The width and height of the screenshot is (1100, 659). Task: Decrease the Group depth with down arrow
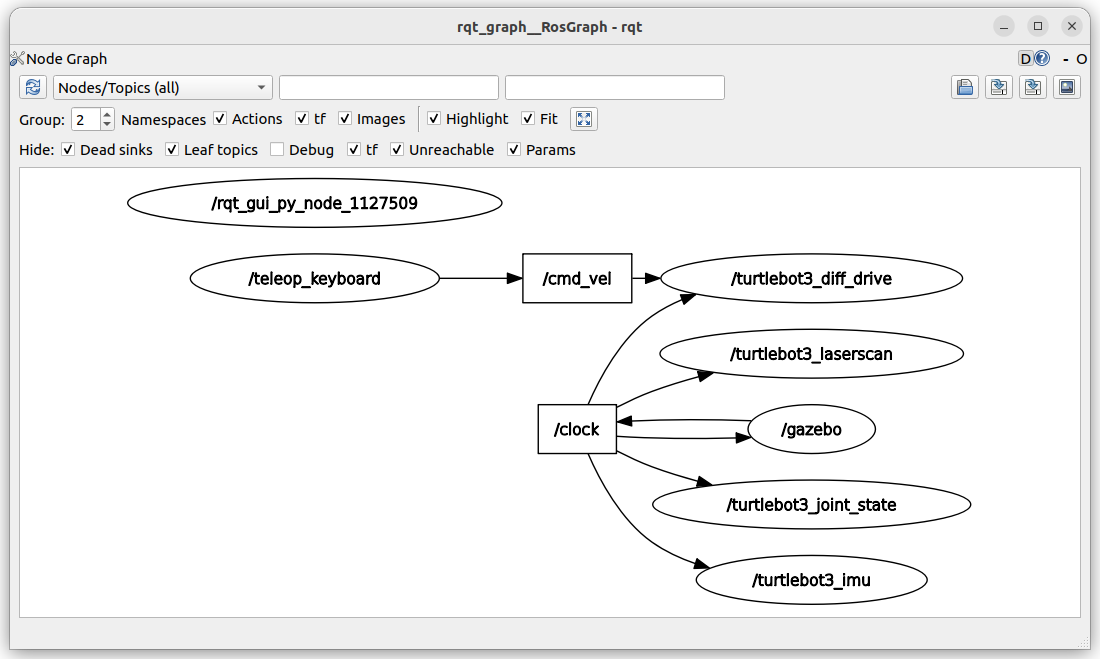pos(107,125)
